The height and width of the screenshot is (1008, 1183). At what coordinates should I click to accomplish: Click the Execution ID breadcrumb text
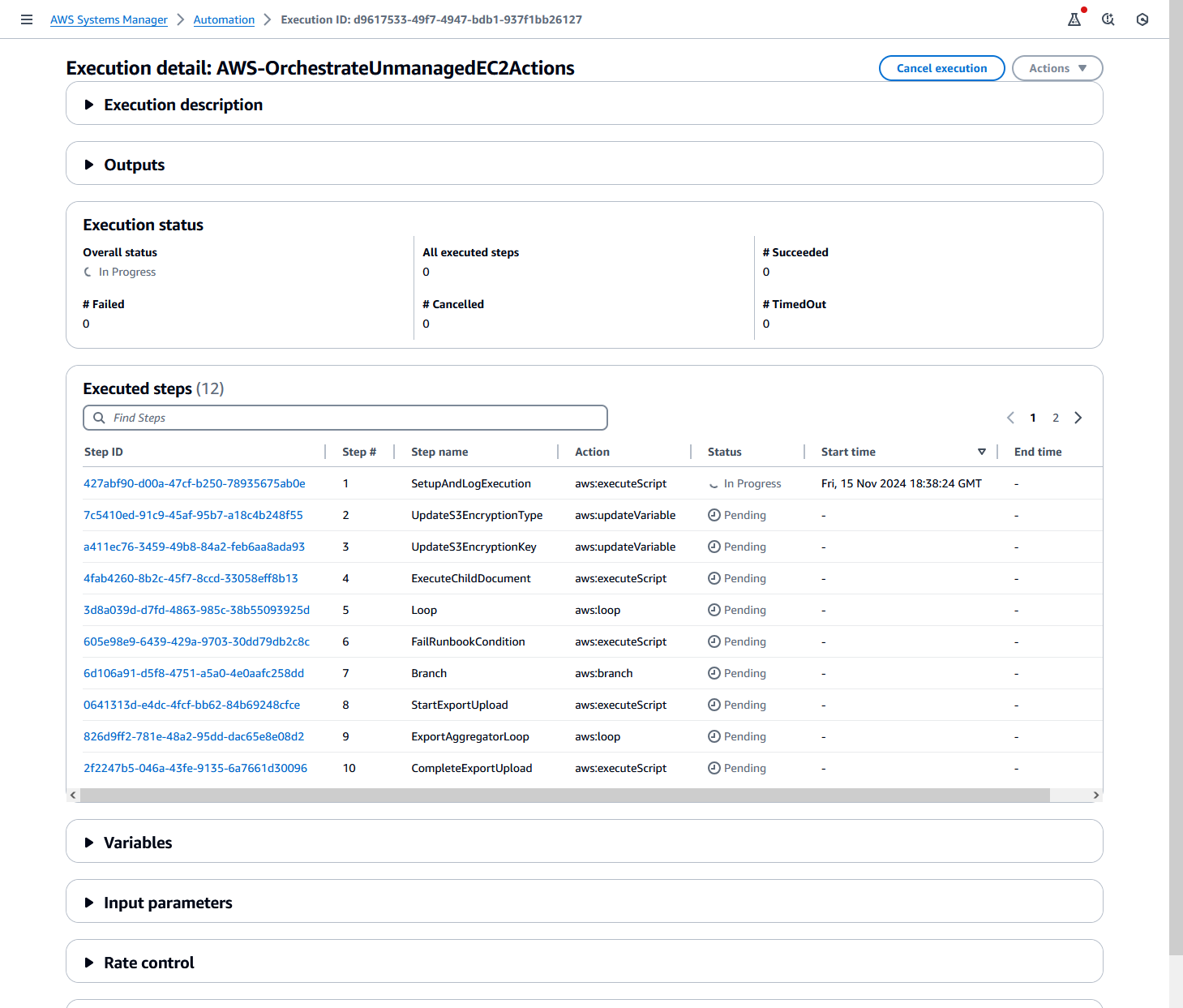tap(431, 19)
